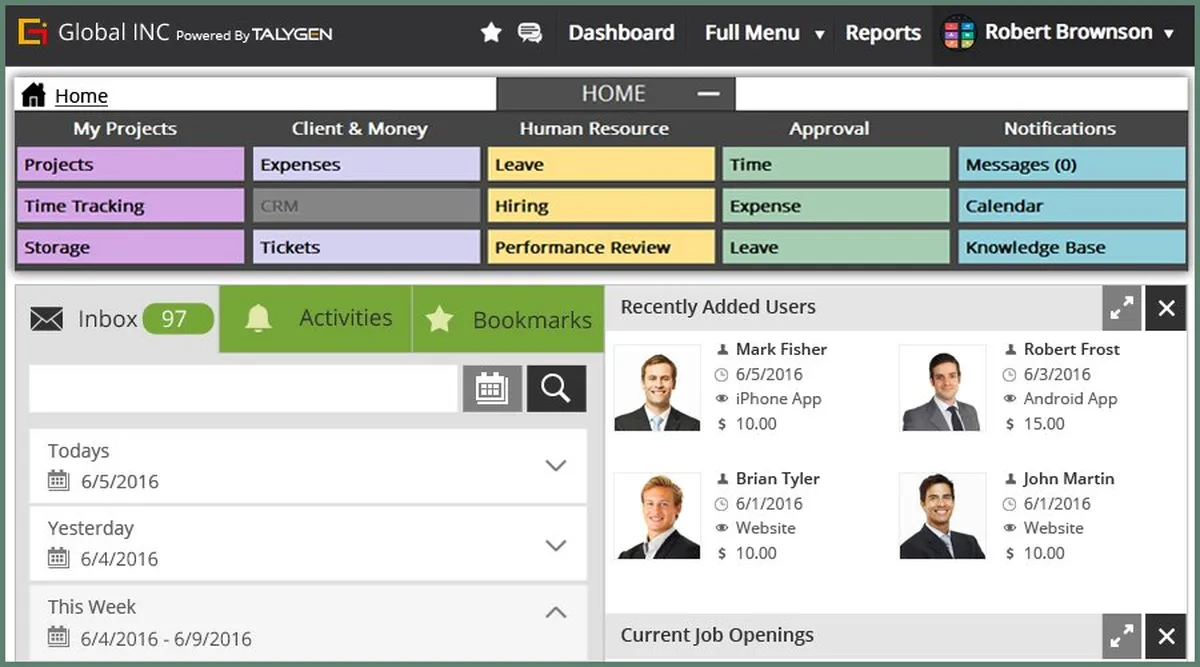The height and width of the screenshot is (667, 1200).
Task: Click the greyed CRM tile
Action: [367, 206]
